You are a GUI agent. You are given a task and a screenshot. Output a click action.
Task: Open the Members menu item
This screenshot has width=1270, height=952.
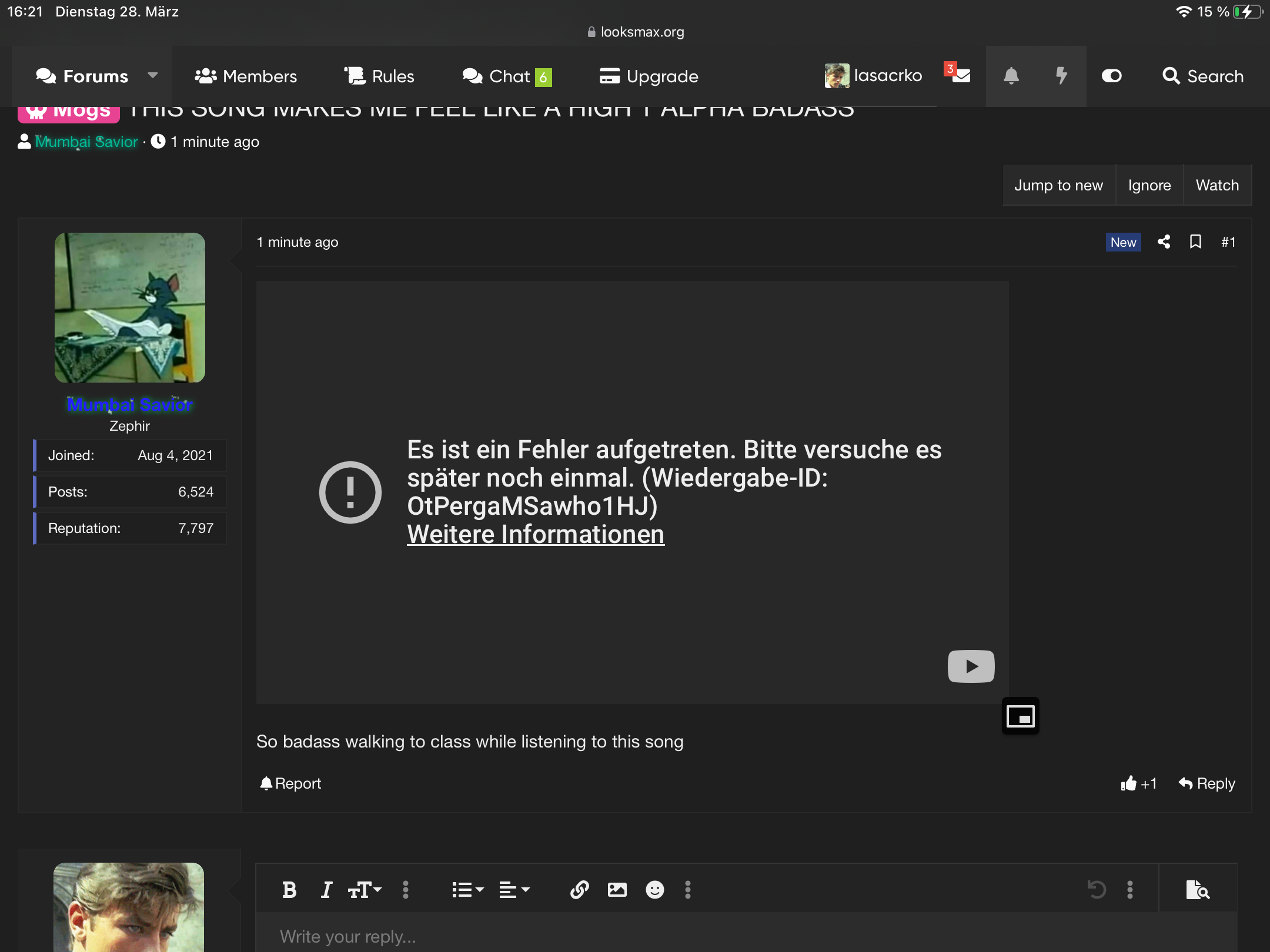[246, 76]
